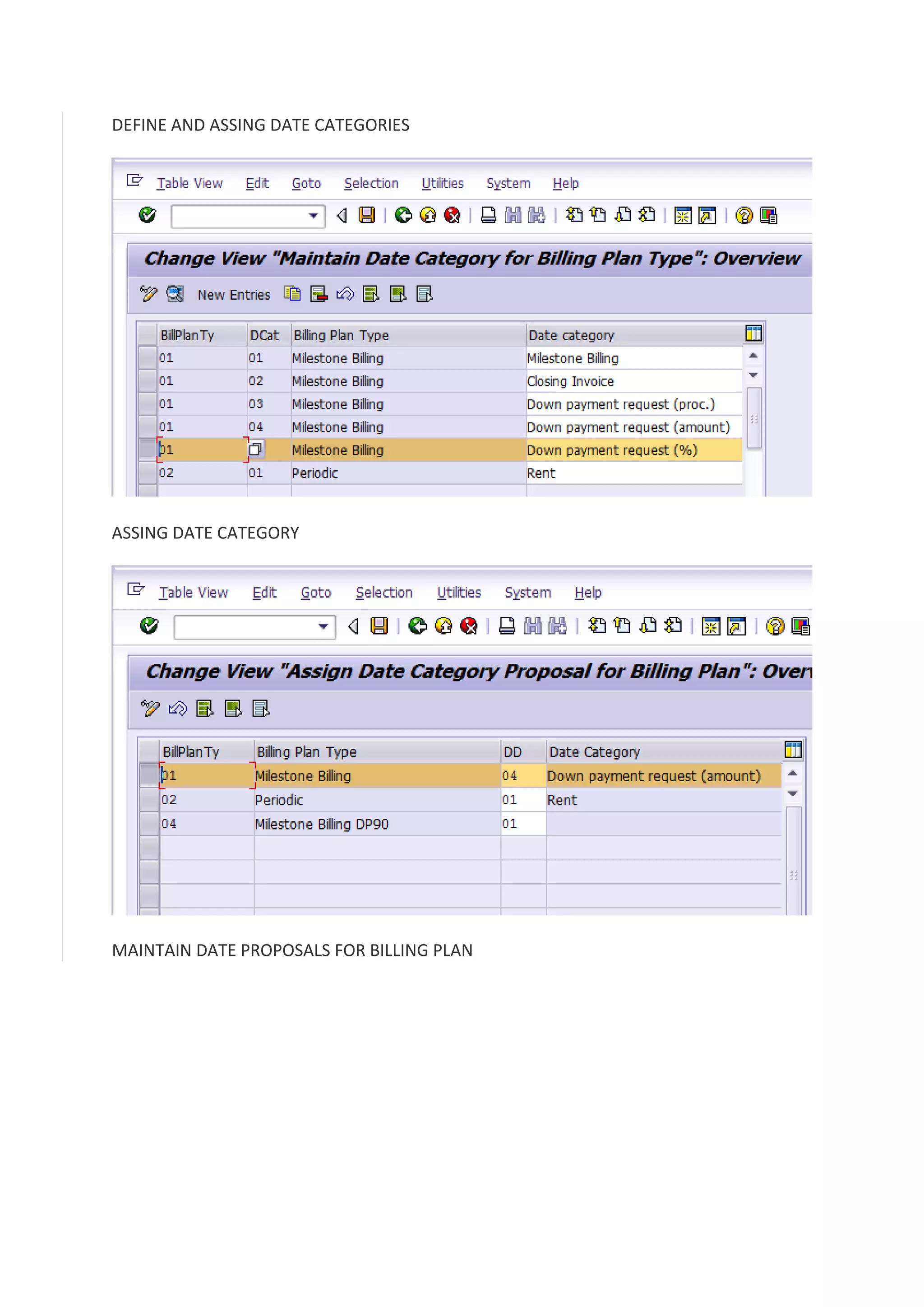
Task: Click green checkmark Enter icon in Assign Date Category window
Action: click(149, 626)
